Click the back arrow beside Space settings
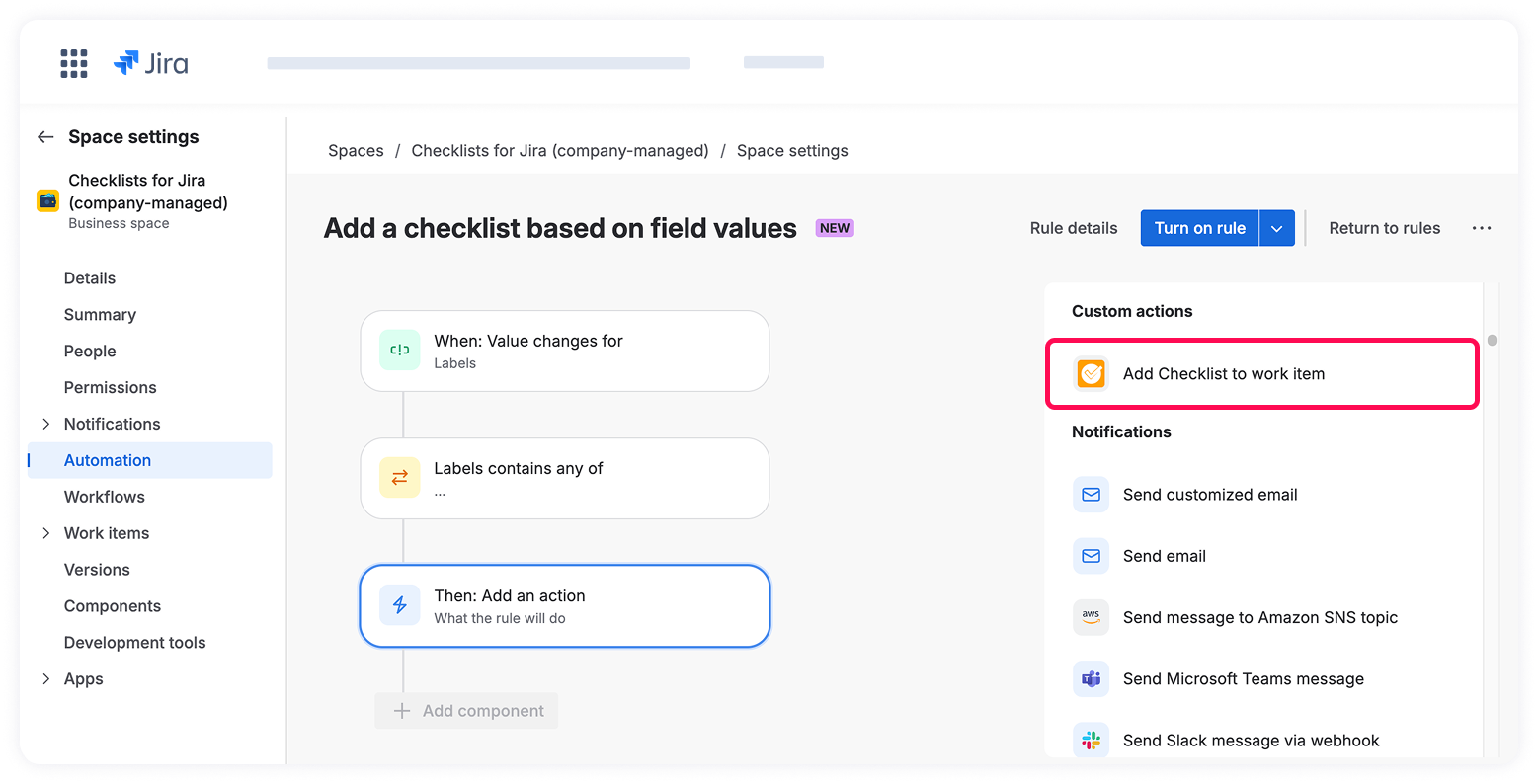The width and height of the screenshot is (1538, 784). click(x=45, y=137)
